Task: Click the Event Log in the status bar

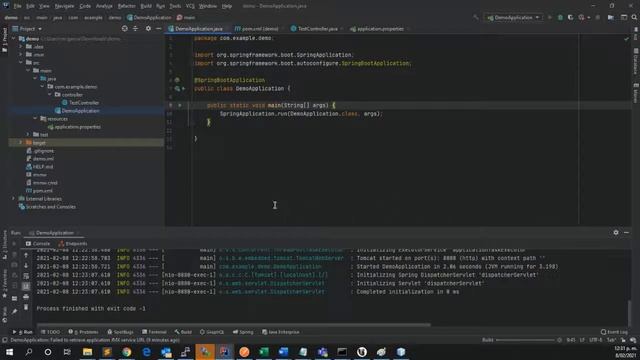Action: coord(614,332)
